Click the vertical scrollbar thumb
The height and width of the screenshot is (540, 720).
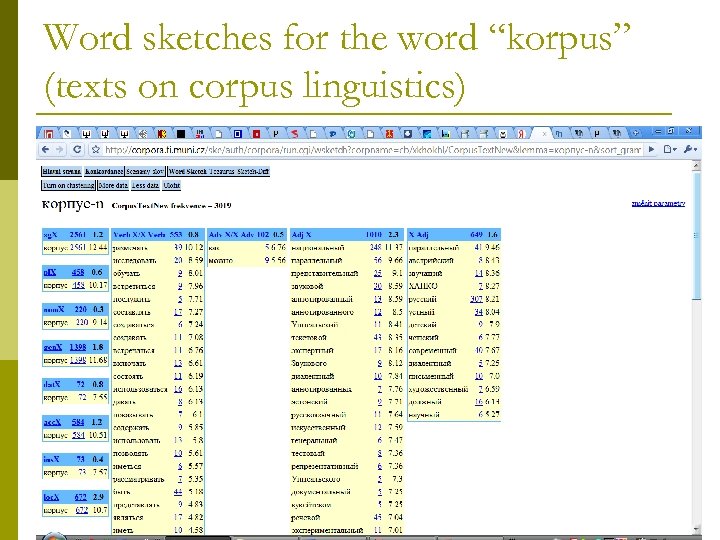(697, 236)
